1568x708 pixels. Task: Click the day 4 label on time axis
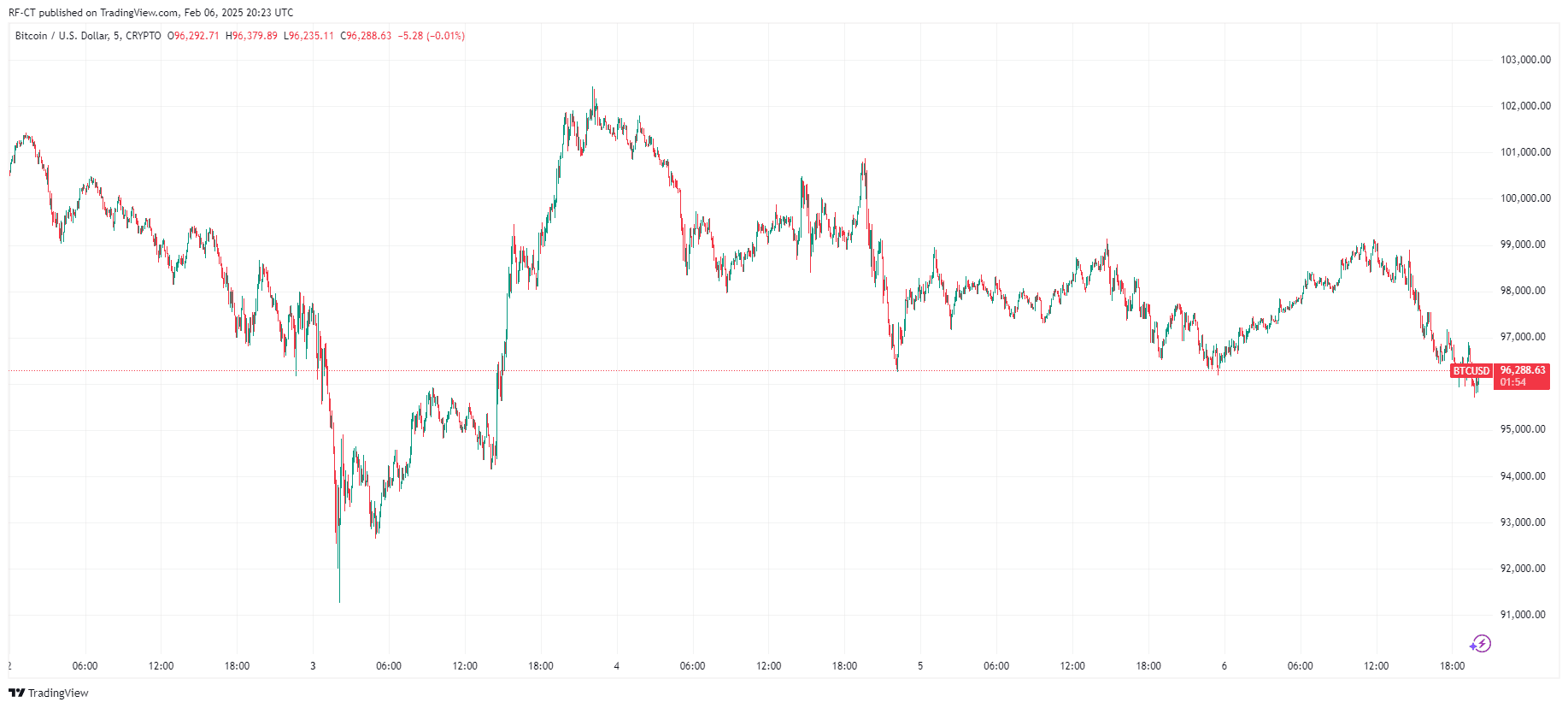pyautogui.click(x=616, y=666)
